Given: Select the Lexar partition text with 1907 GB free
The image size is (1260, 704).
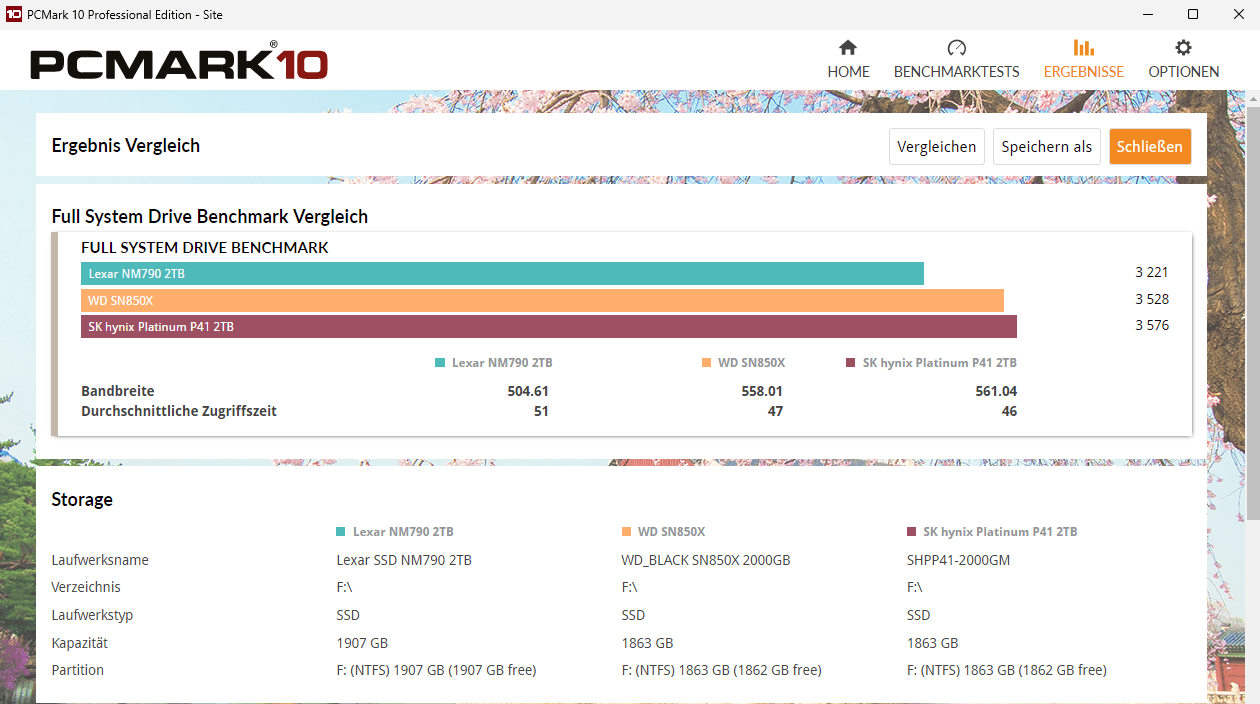Looking at the screenshot, I should tap(436, 670).
